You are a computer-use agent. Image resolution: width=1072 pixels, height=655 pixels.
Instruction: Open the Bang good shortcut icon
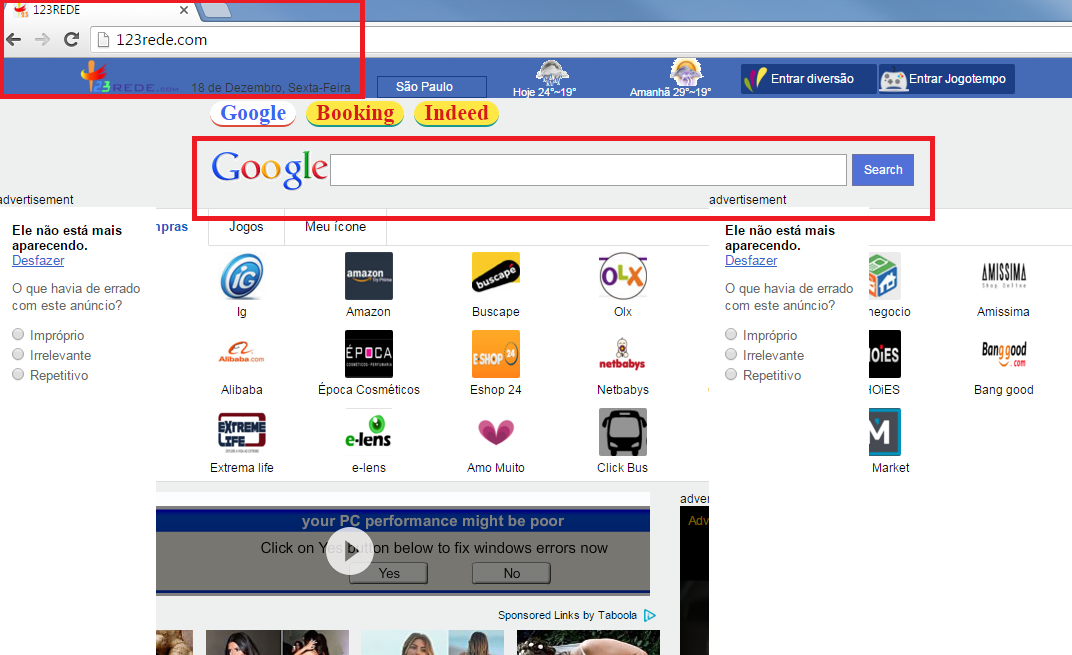[x=1003, y=354]
